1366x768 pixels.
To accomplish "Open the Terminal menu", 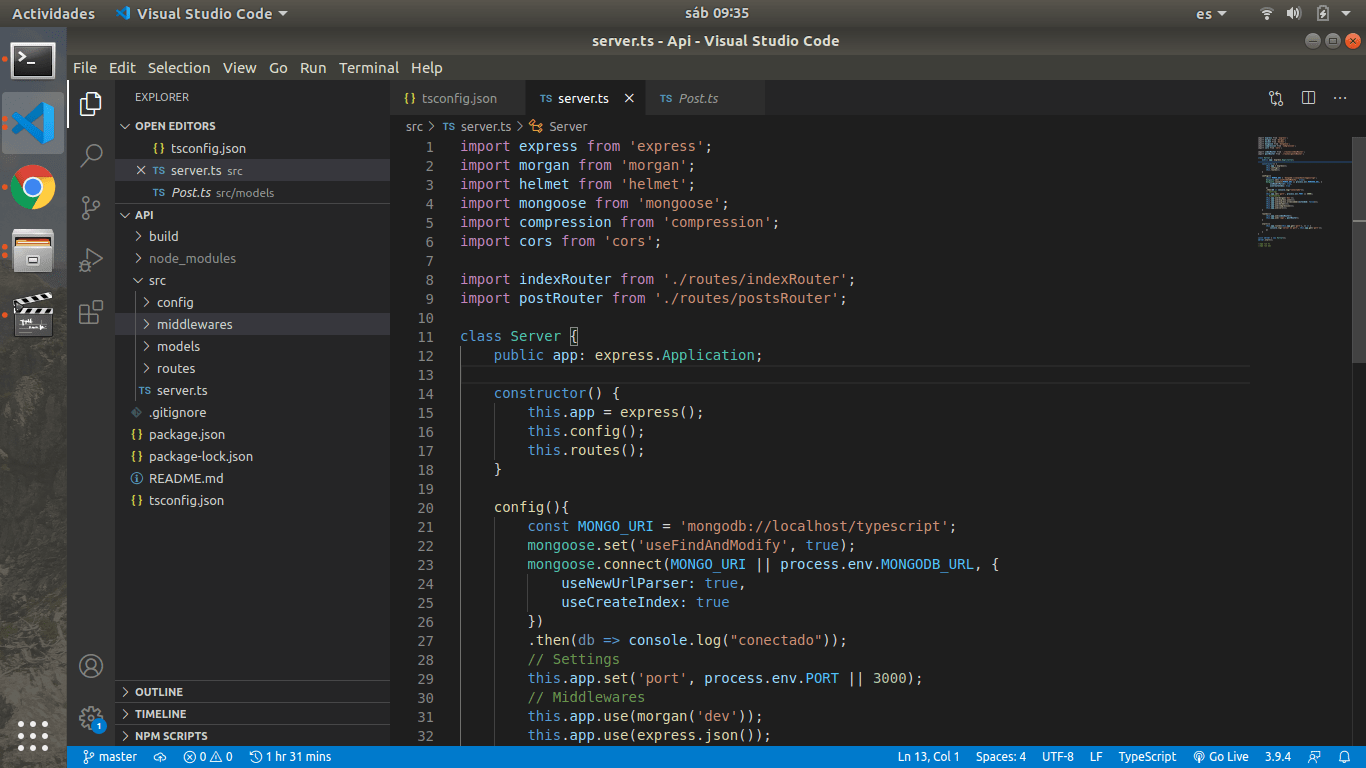I will (368, 68).
